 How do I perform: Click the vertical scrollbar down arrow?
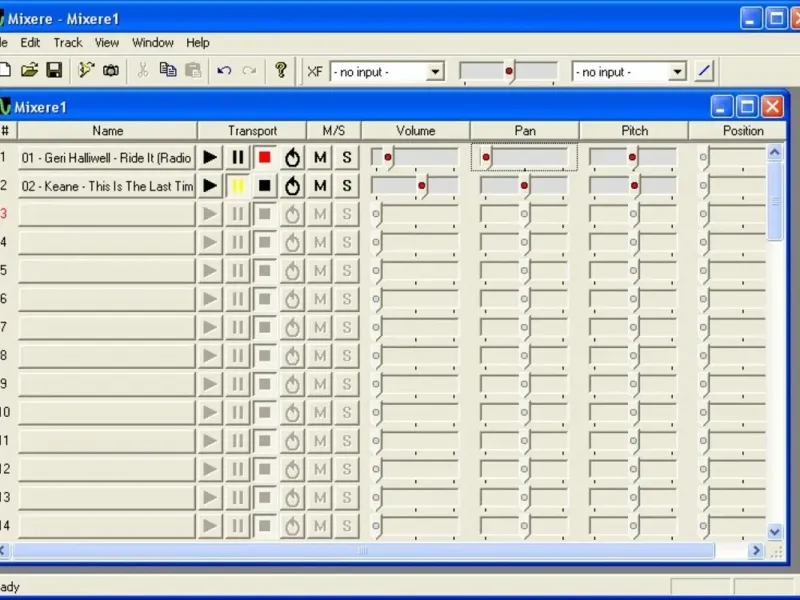pyautogui.click(x=774, y=532)
